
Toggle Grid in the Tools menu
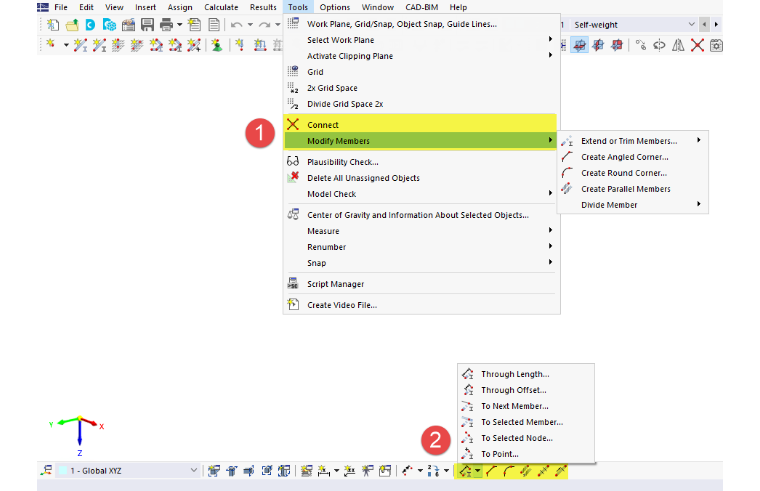tap(421, 72)
